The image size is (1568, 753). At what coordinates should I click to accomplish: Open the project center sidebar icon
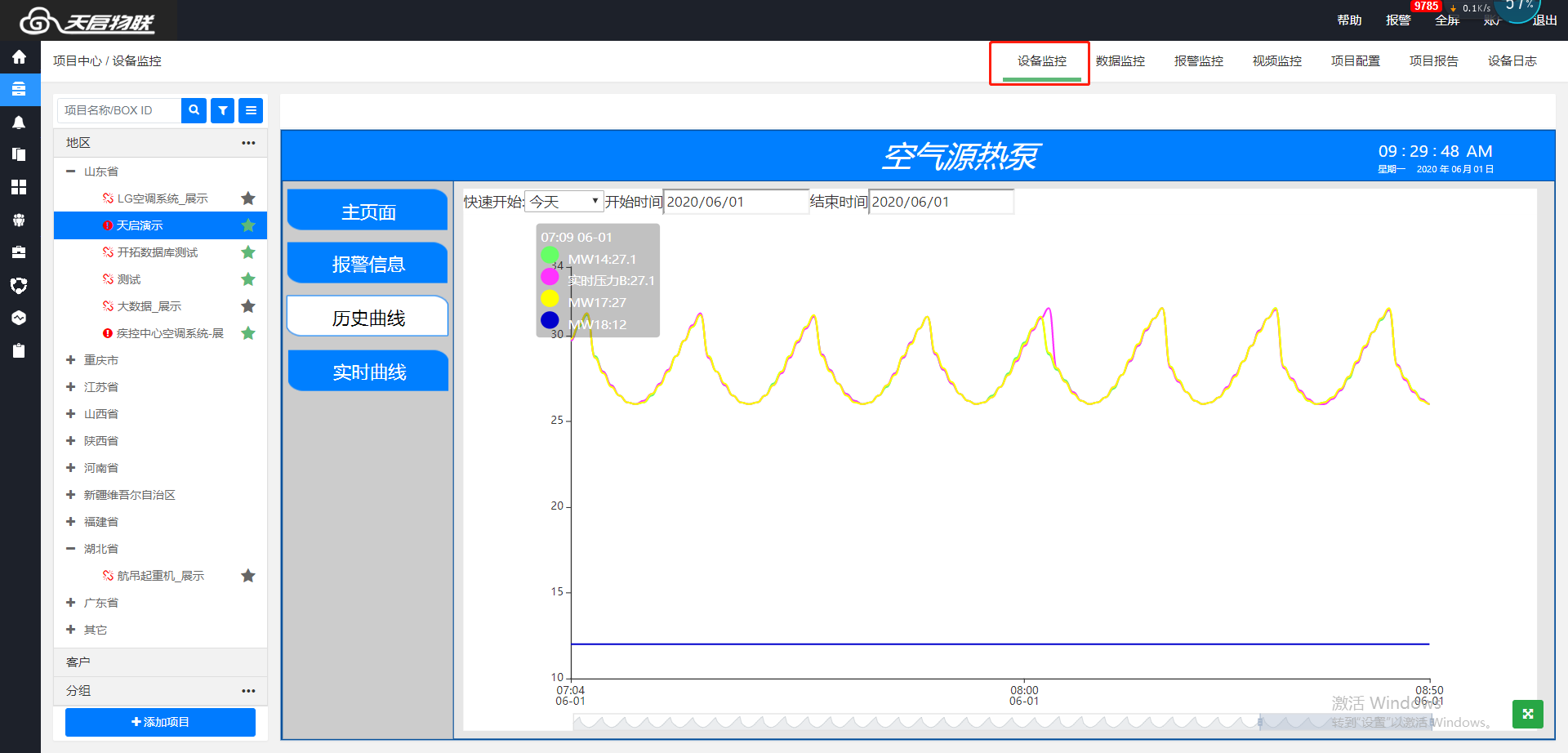point(19,89)
